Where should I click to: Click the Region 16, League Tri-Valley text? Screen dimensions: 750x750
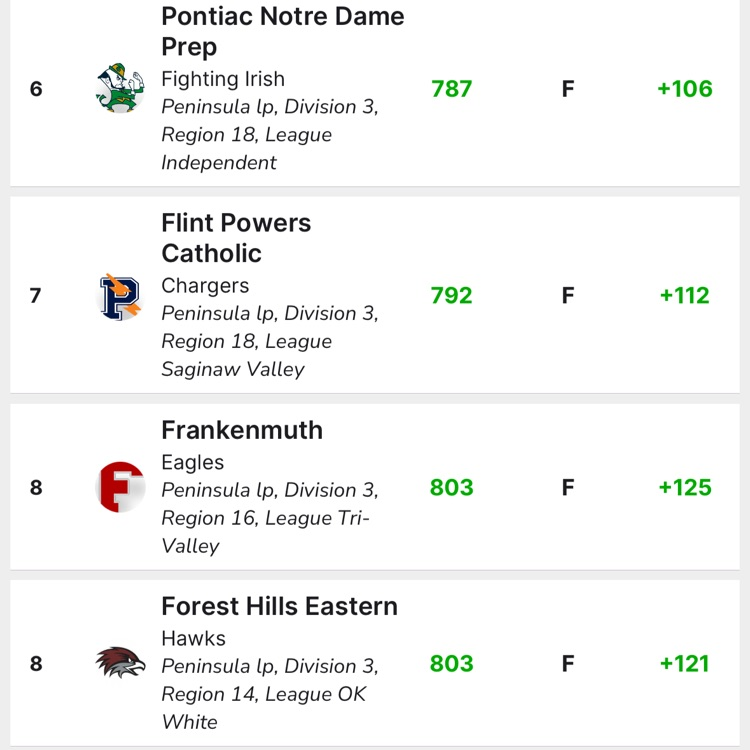265,532
